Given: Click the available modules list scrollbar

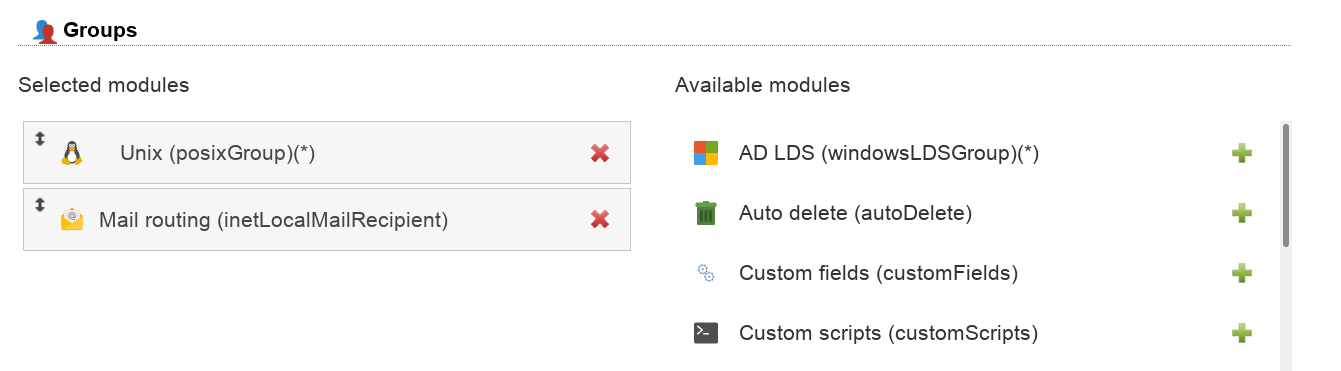Looking at the screenshot, I should (1285, 246).
